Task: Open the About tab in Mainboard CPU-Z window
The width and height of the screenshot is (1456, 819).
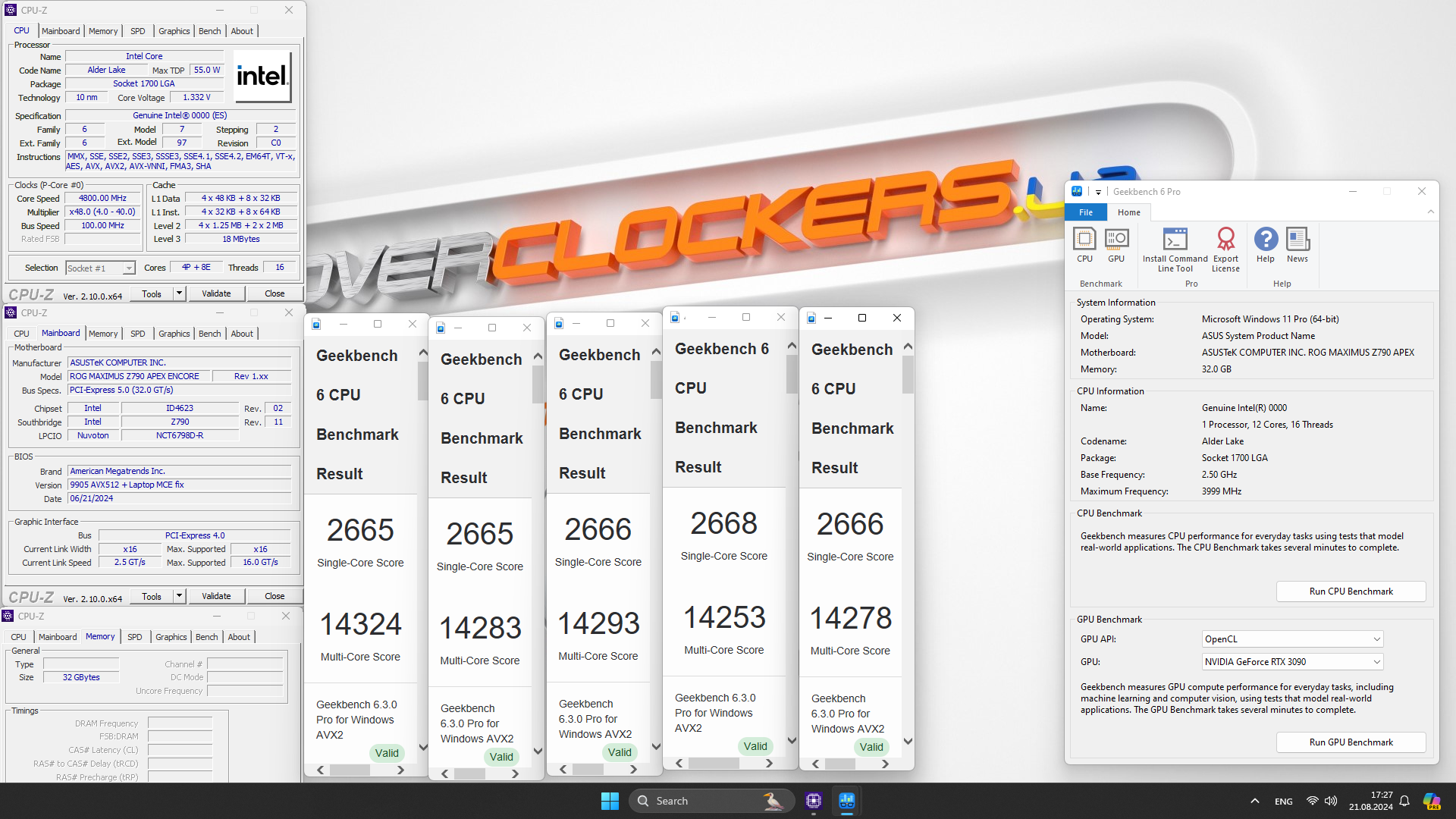Action: pos(242,334)
